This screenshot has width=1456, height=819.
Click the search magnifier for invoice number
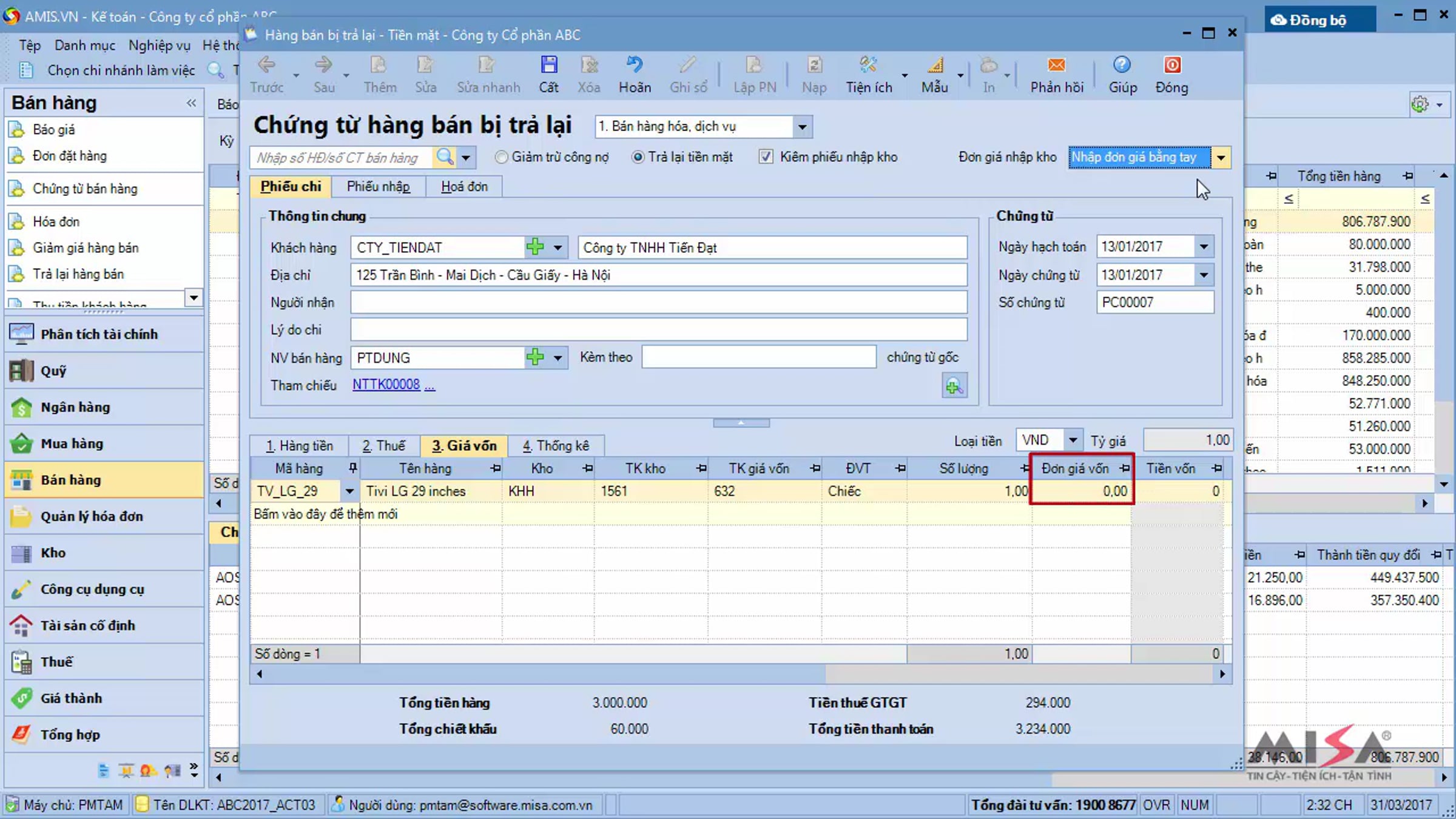coord(445,157)
